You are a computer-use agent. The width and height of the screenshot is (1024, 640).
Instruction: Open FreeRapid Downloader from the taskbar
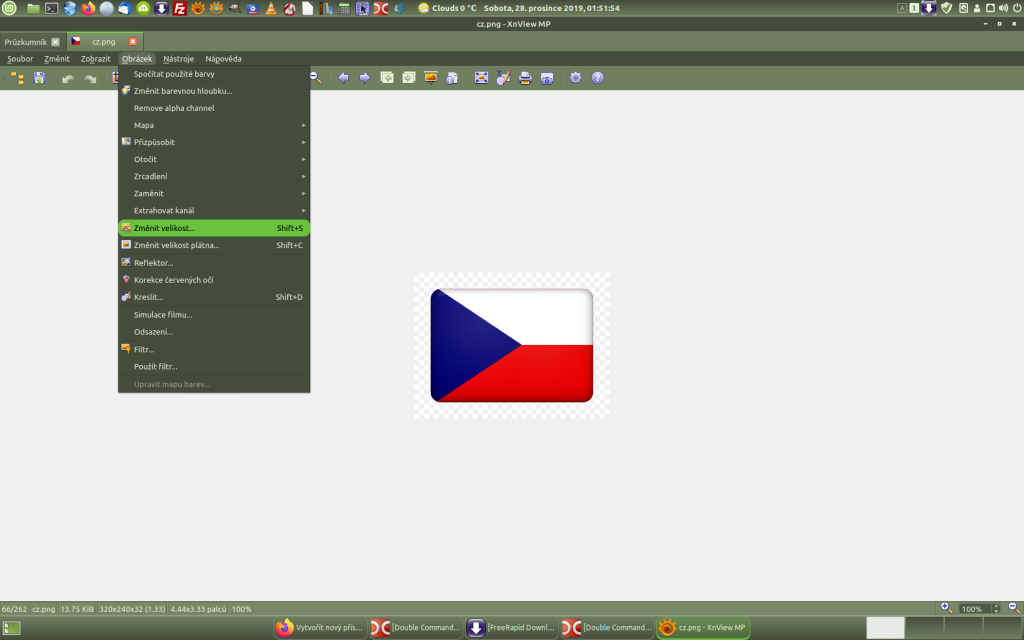coord(512,628)
